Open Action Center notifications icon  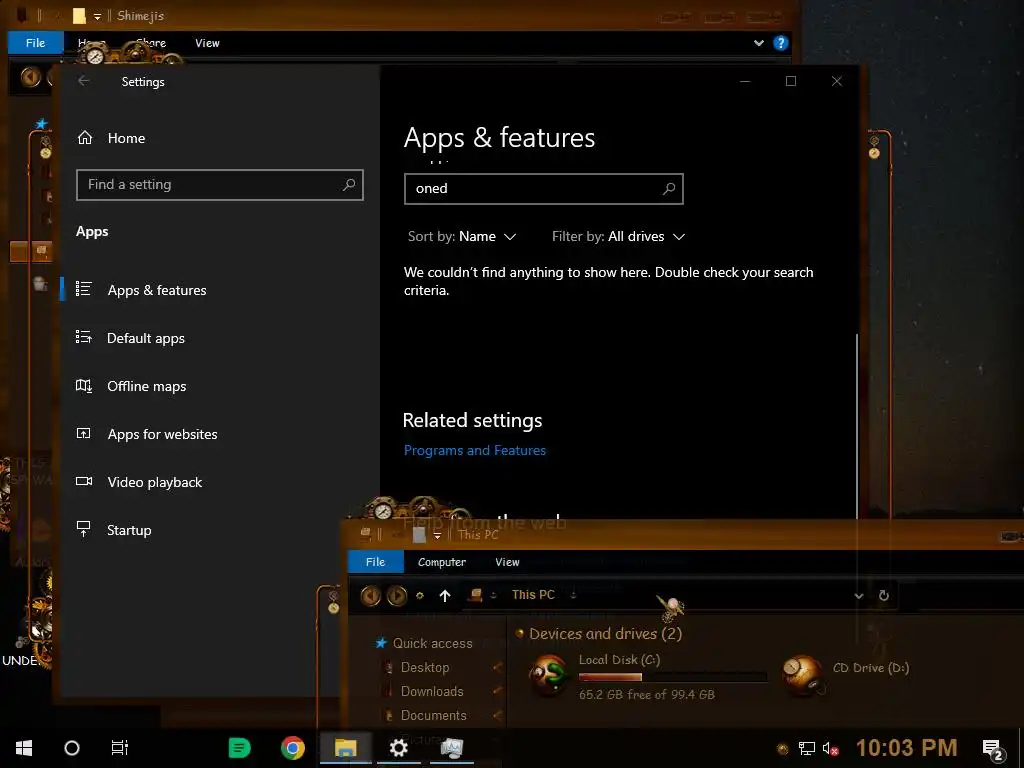pyautogui.click(x=993, y=749)
